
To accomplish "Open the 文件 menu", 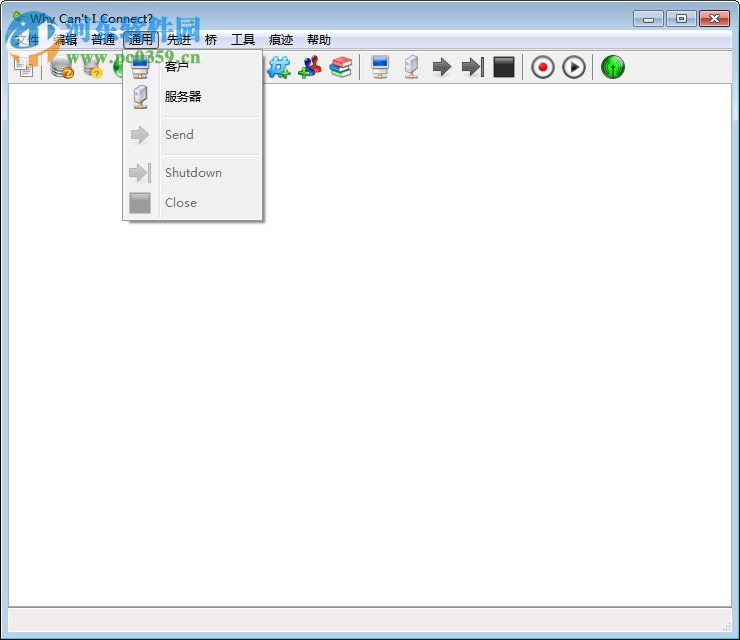I will 26,40.
